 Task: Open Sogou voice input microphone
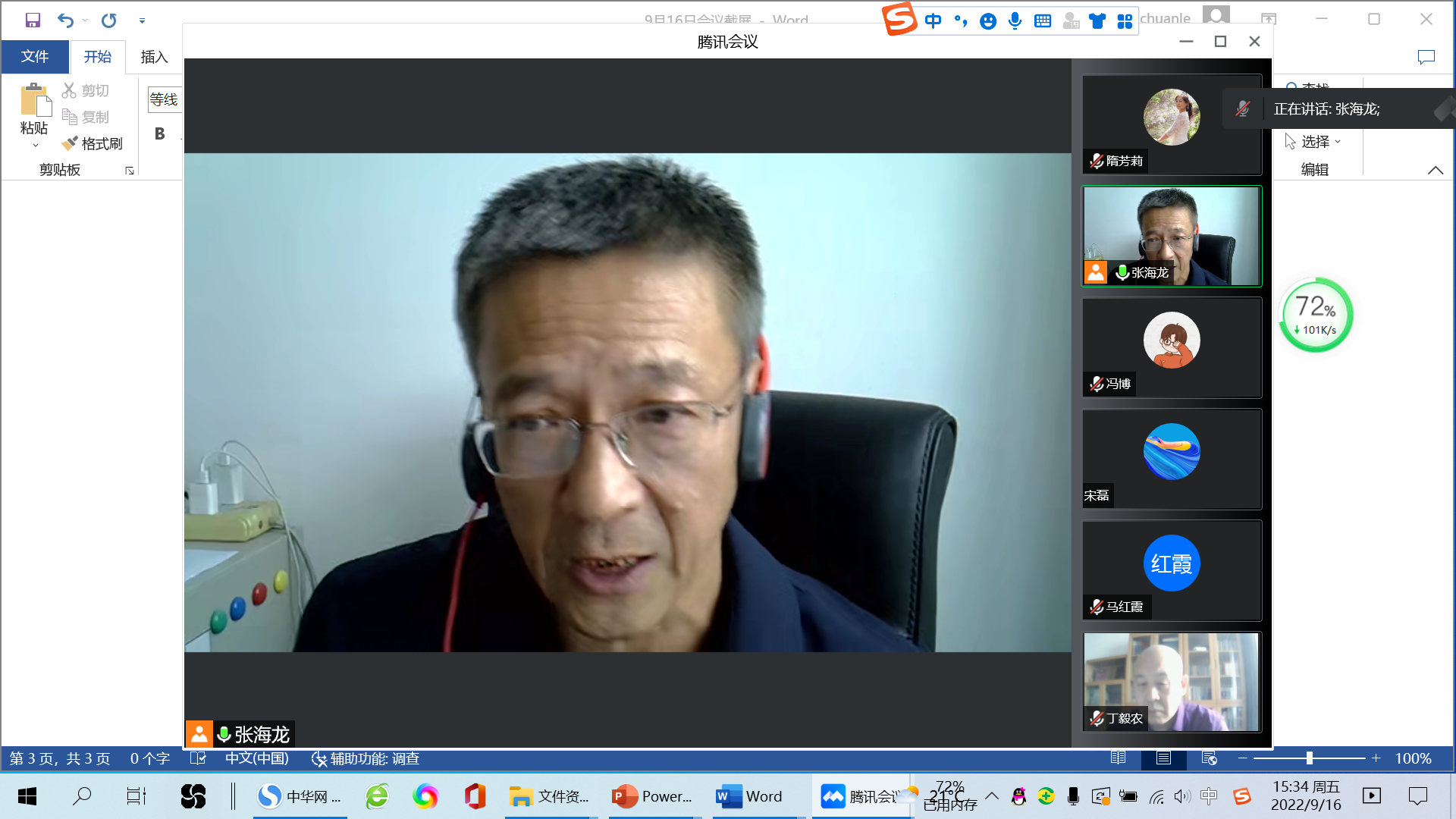pos(1015,20)
